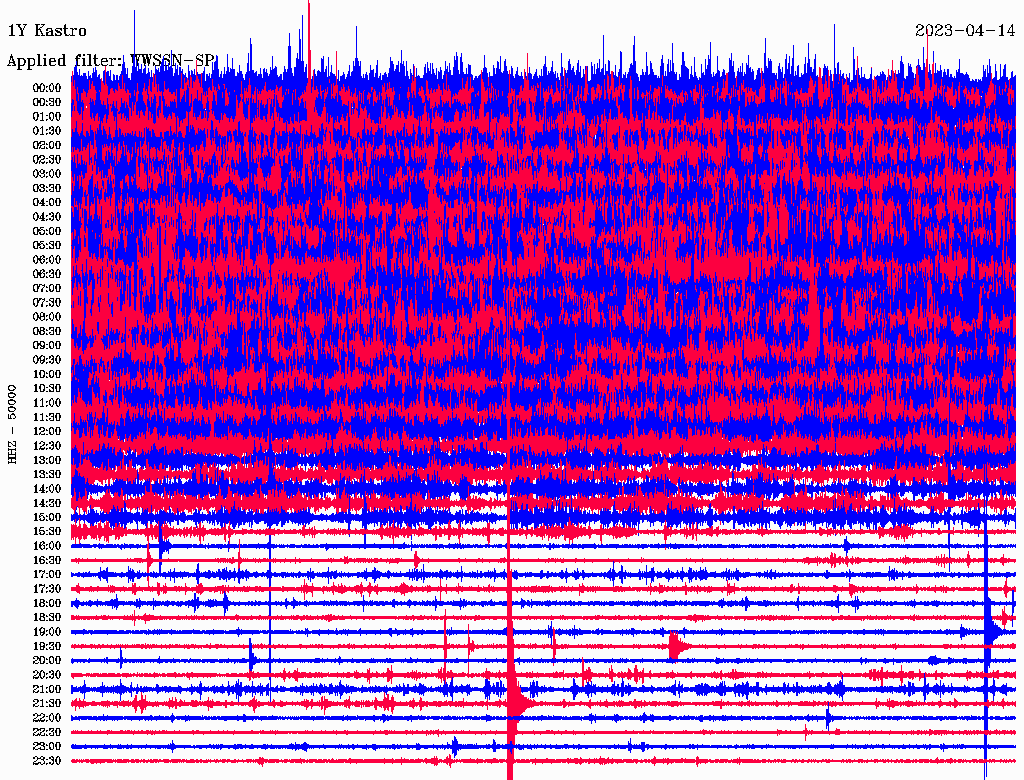
Task: Select the 15:30 time label
Action: pos(47,532)
